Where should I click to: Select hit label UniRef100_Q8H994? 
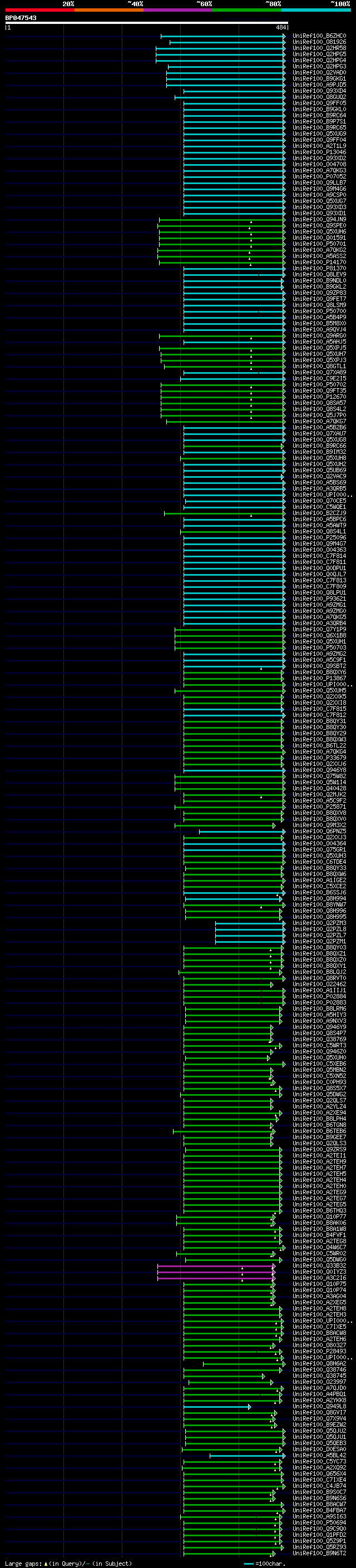pyautogui.click(x=319, y=898)
